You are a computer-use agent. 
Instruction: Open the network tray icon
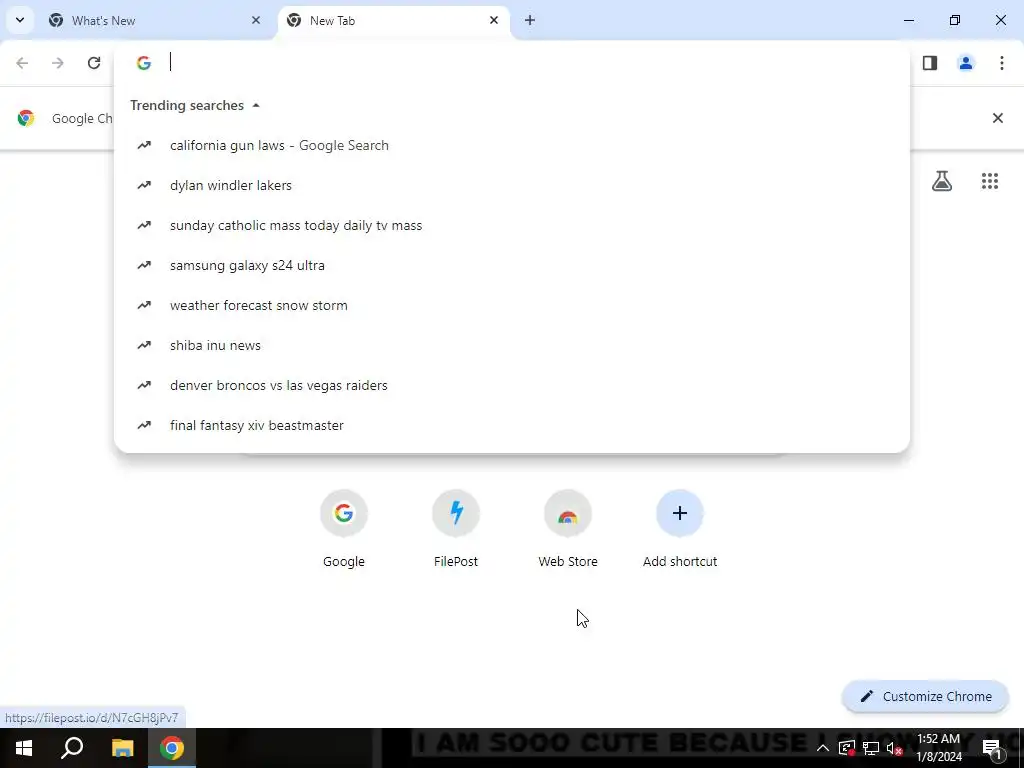coord(871,748)
